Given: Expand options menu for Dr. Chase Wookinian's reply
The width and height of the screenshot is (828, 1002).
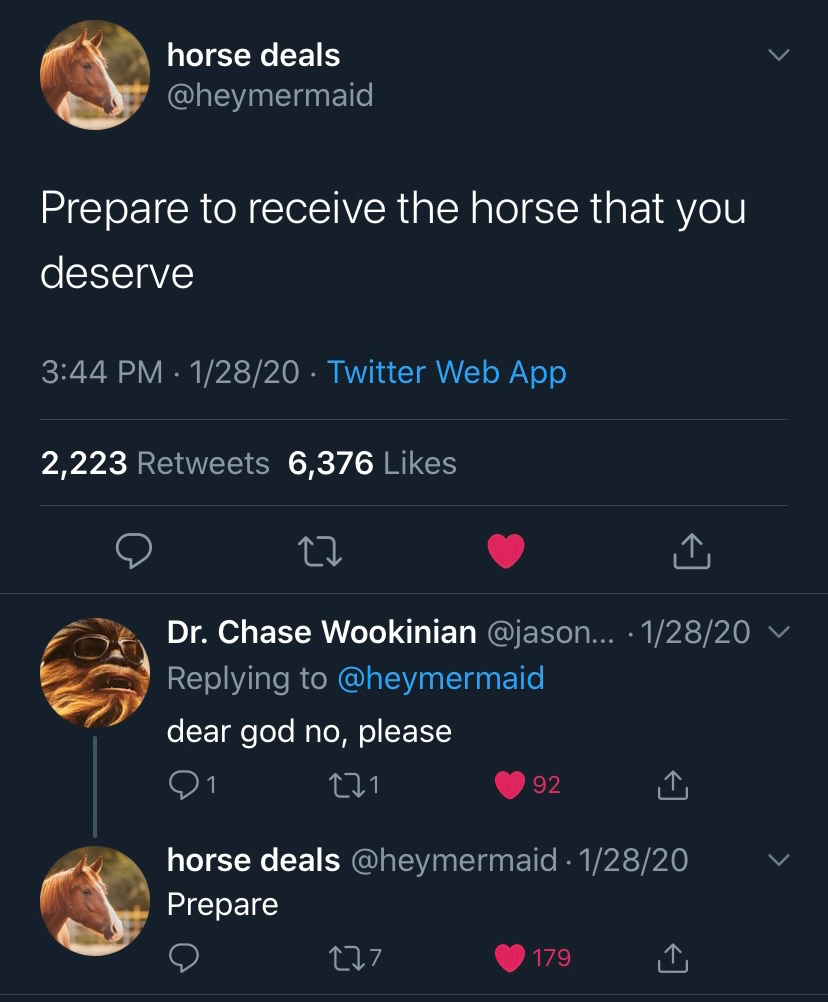Looking at the screenshot, I should pyautogui.click(x=778, y=632).
